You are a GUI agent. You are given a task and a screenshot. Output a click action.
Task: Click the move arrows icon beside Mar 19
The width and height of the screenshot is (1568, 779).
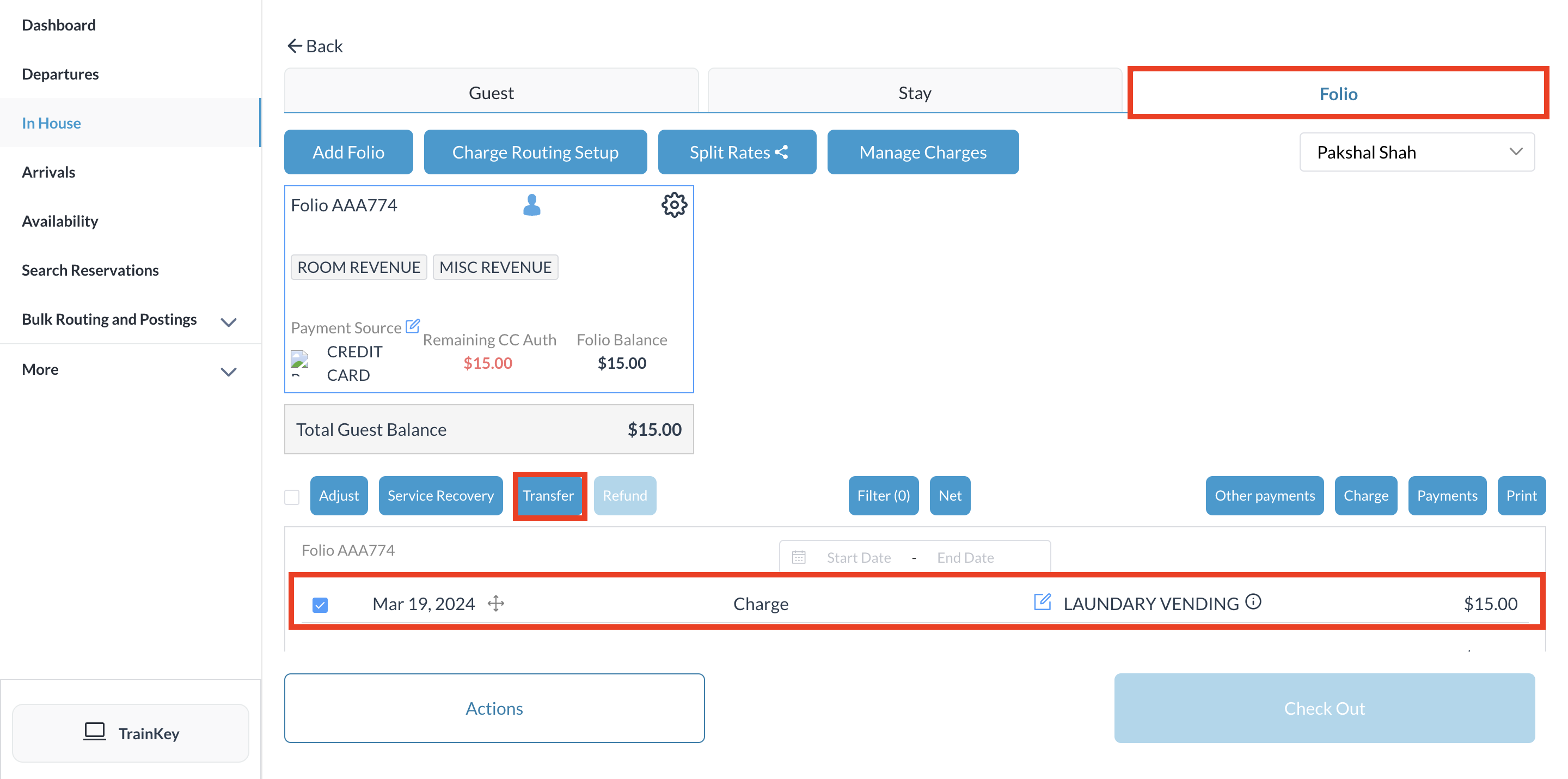pos(496,603)
